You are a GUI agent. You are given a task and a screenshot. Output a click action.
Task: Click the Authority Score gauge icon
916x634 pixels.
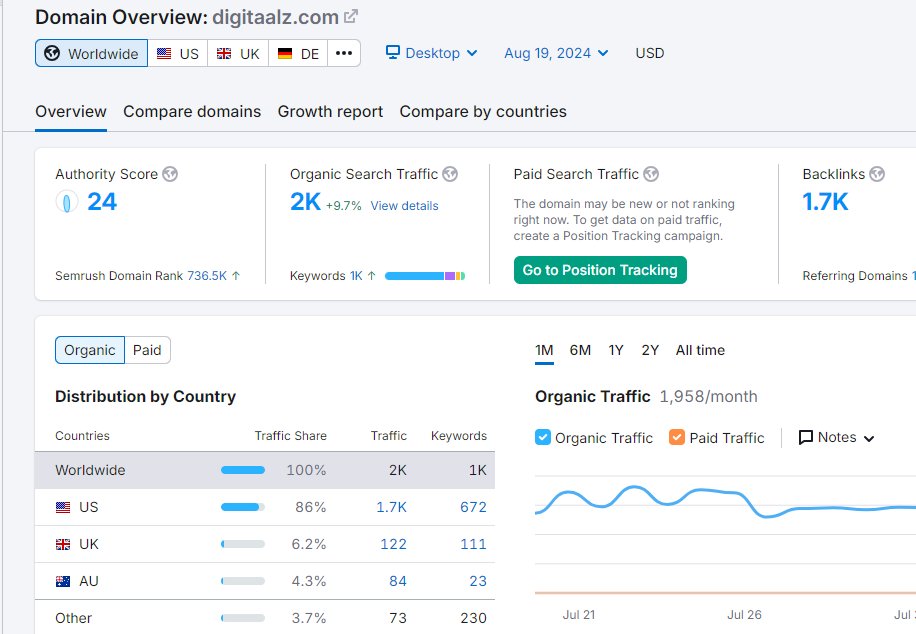pos(67,202)
